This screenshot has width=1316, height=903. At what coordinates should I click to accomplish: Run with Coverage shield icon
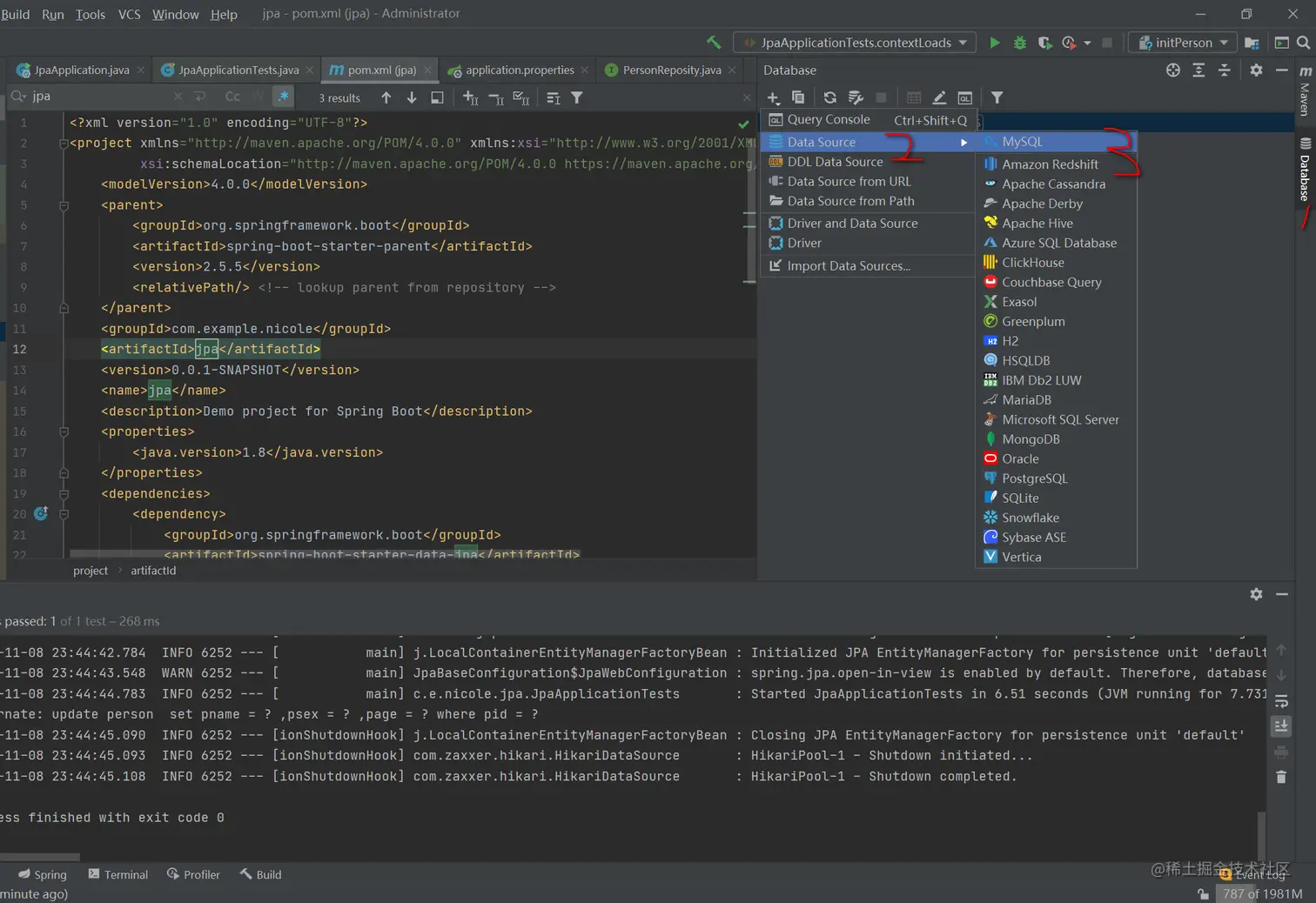[1044, 43]
